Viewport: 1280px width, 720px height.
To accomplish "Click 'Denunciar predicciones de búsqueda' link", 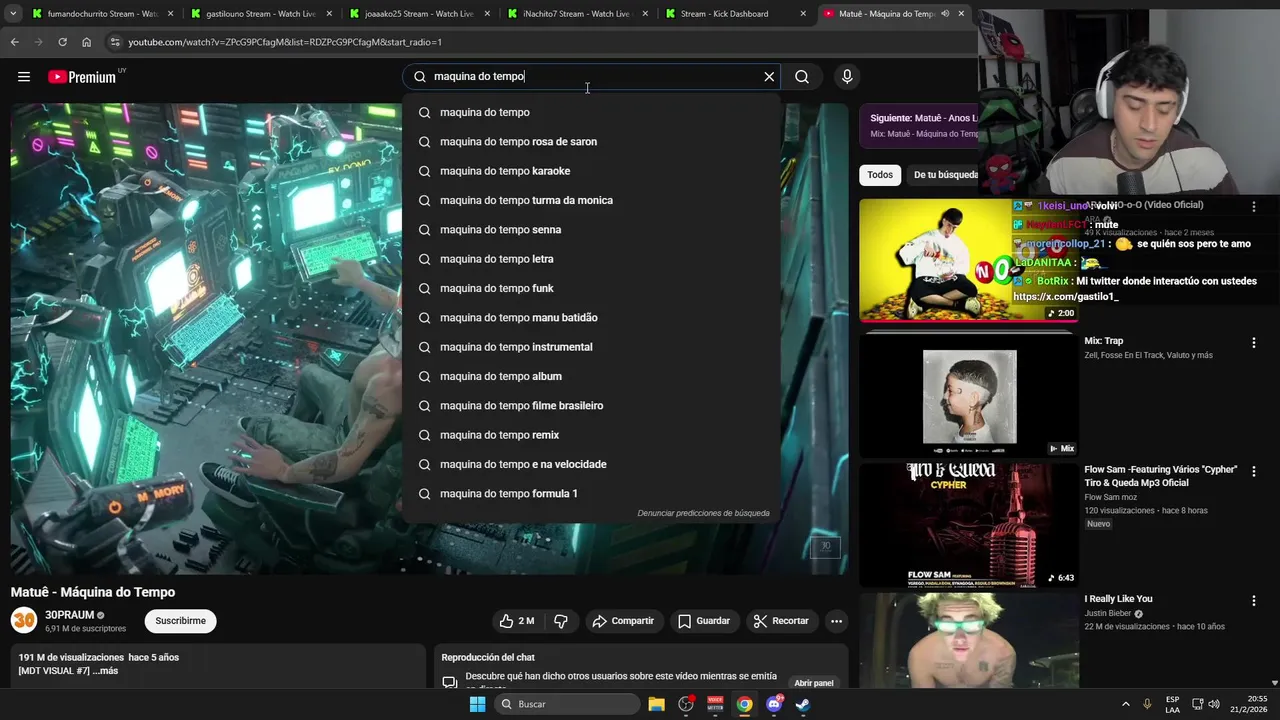I will [x=703, y=513].
